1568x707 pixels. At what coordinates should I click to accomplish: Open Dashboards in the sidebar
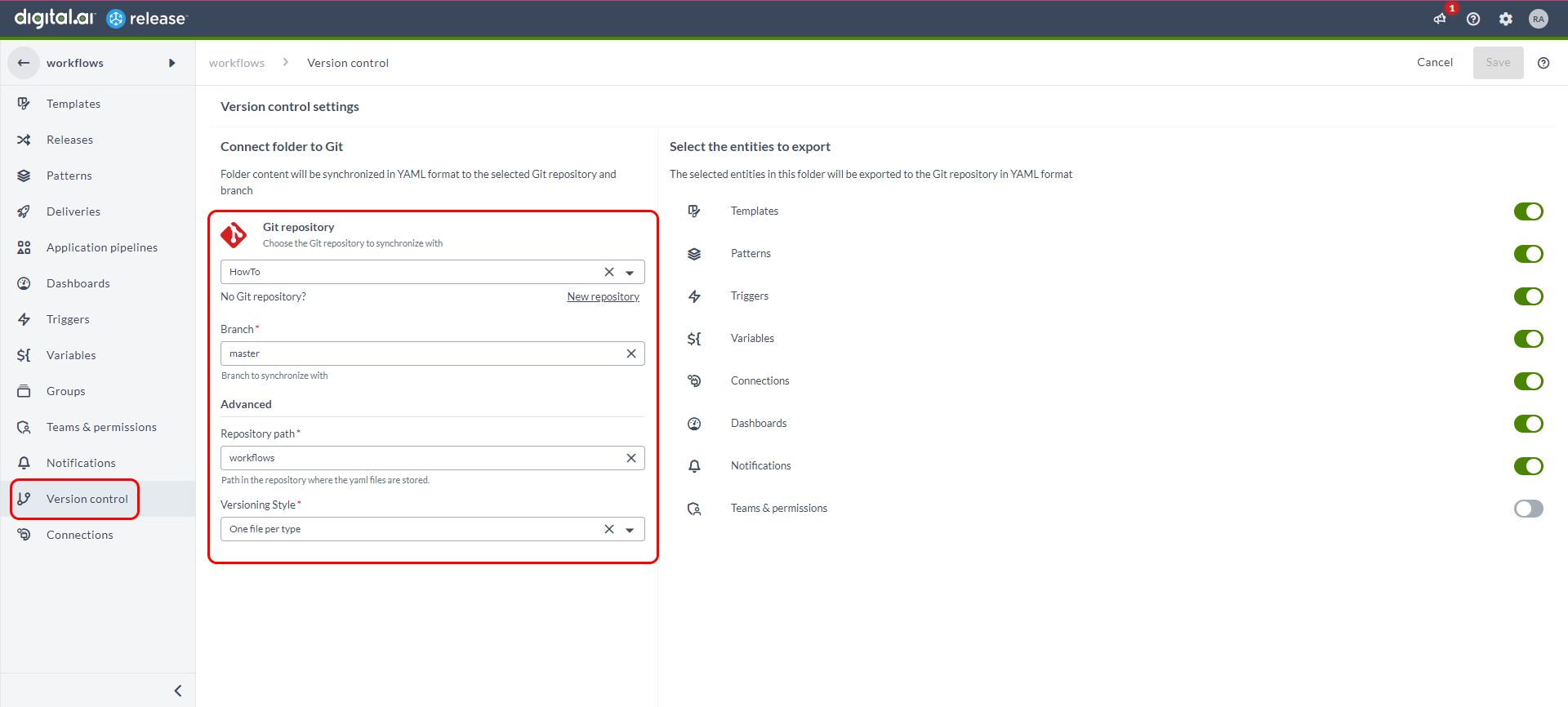(98, 283)
